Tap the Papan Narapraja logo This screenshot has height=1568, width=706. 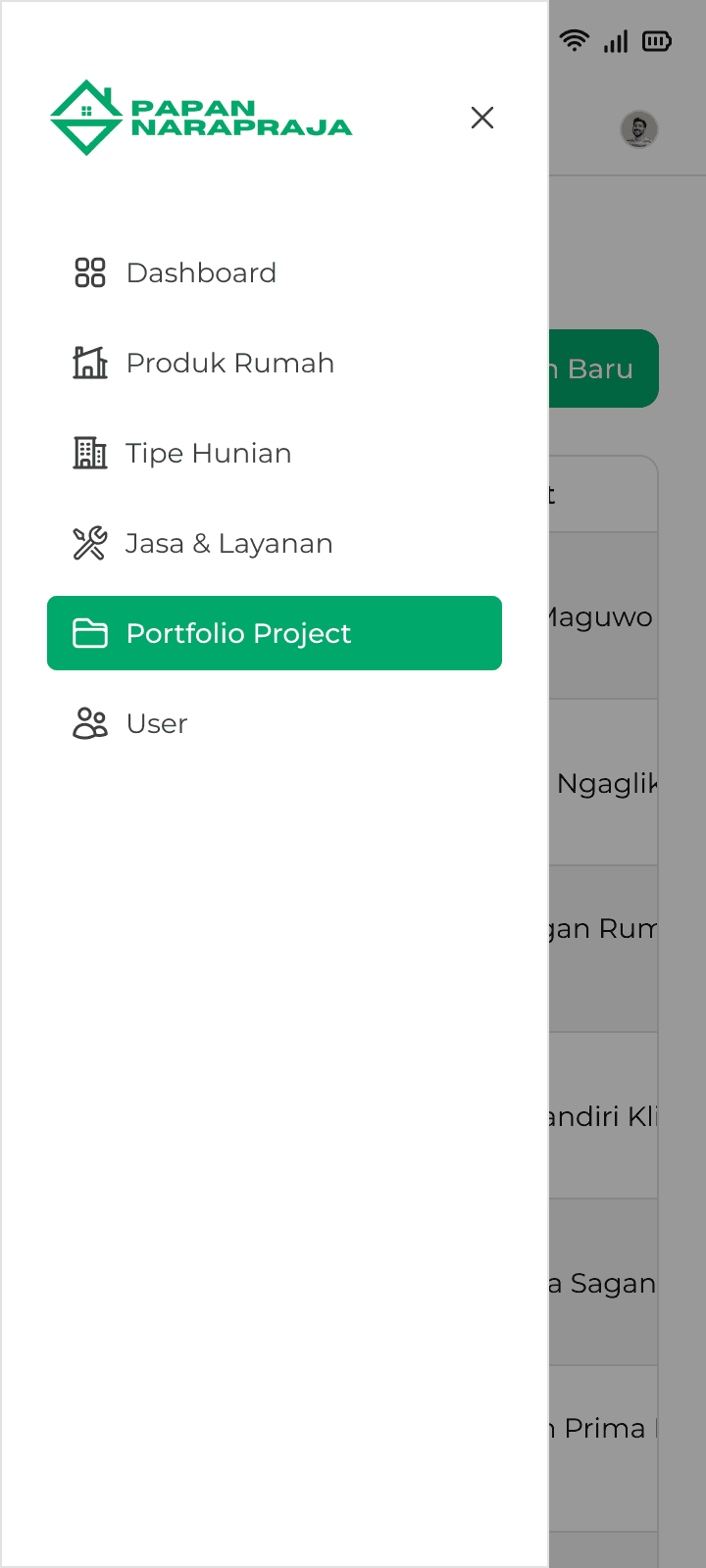pyautogui.click(x=201, y=118)
